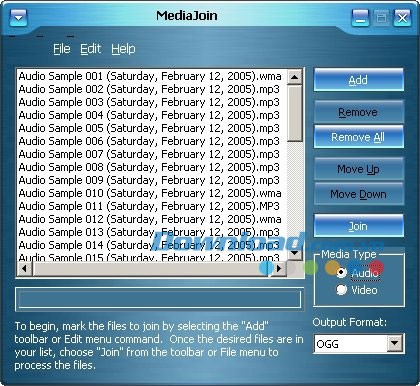
Task: Select Audio Sample 003 .mp3 file
Action: click(x=149, y=102)
